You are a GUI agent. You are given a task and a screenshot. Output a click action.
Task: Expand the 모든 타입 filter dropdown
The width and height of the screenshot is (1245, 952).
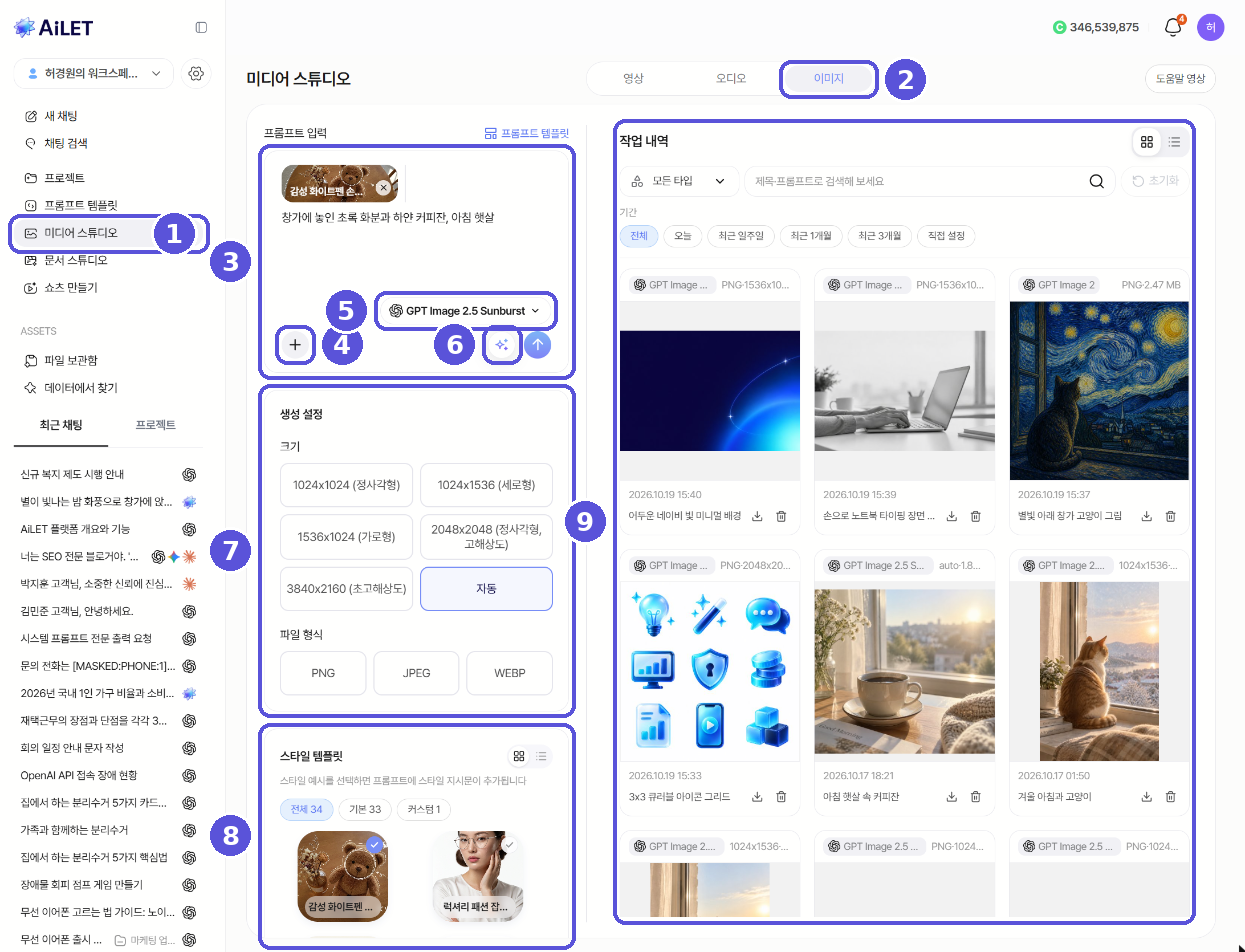[x=679, y=181]
